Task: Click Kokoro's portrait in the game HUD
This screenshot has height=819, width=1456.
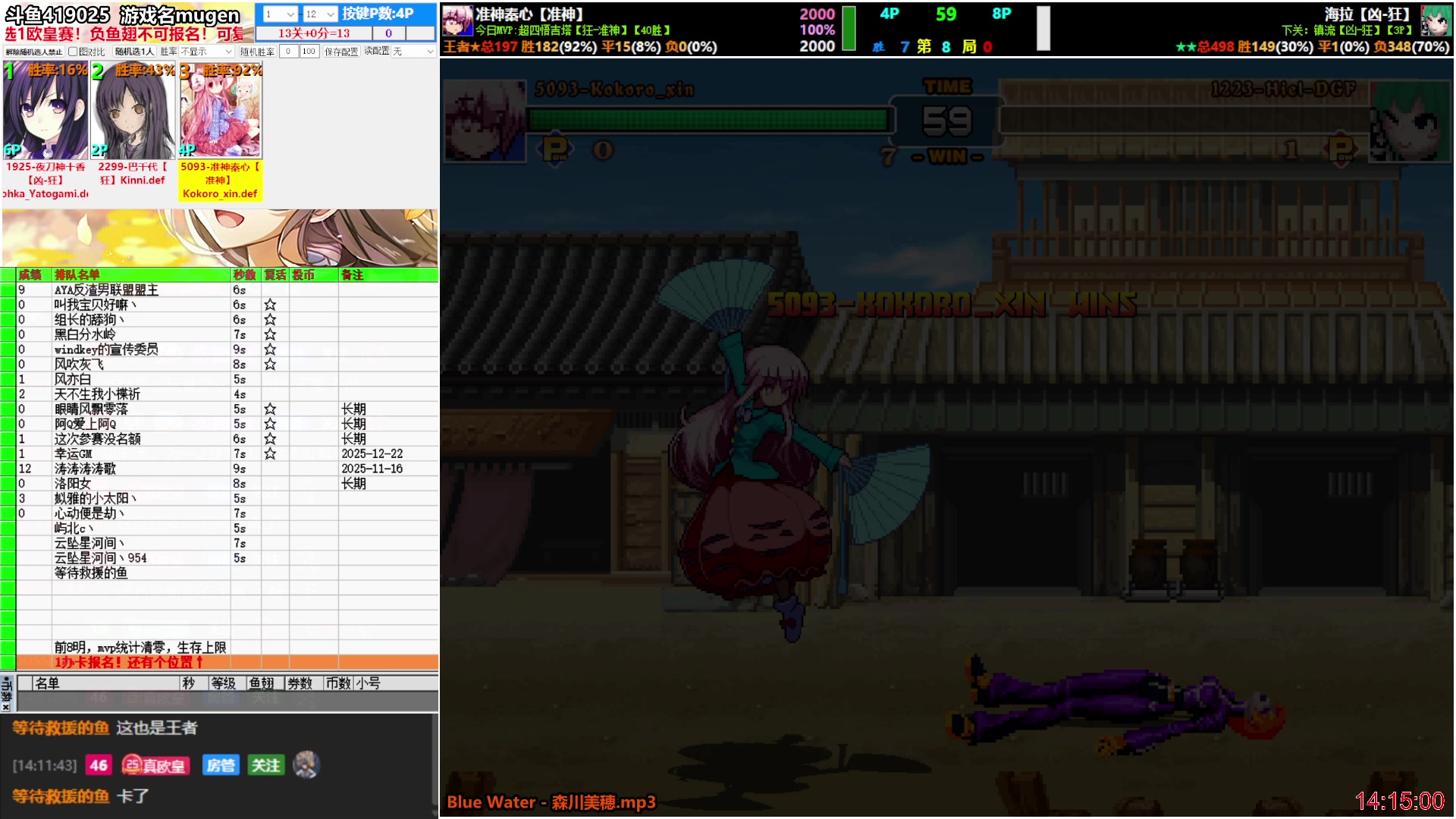Action: [x=485, y=121]
